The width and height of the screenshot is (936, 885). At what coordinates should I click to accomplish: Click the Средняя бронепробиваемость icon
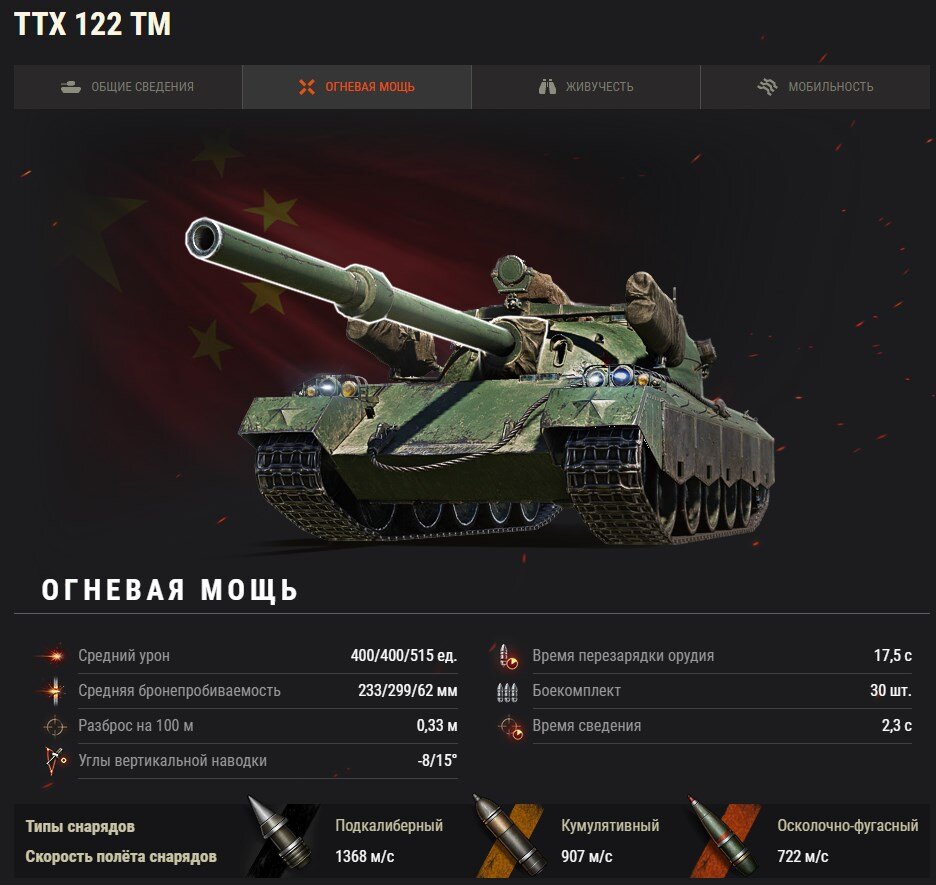54,691
